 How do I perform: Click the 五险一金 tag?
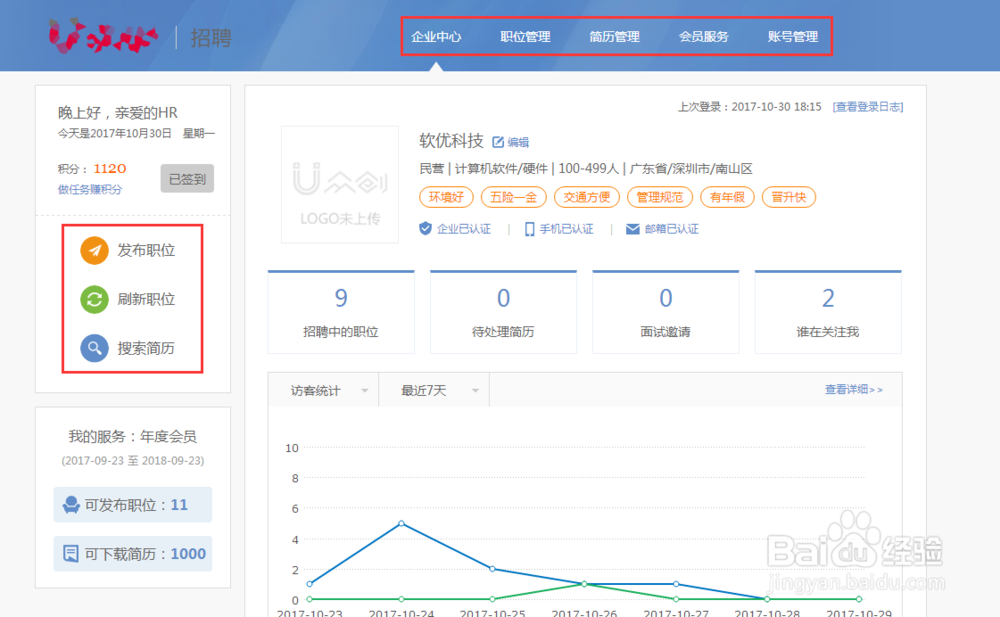tap(513, 197)
